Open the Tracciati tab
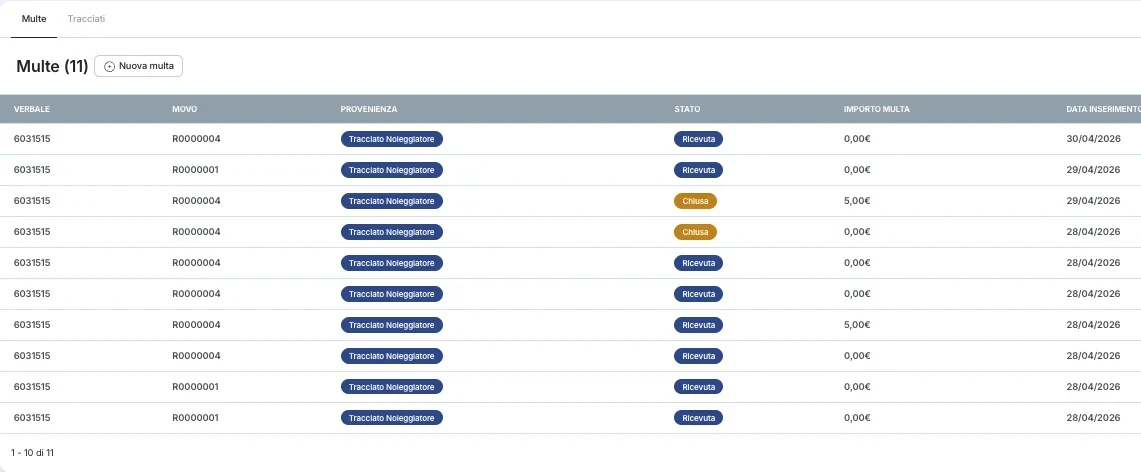The height and width of the screenshot is (472, 1141). pos(87,19)
